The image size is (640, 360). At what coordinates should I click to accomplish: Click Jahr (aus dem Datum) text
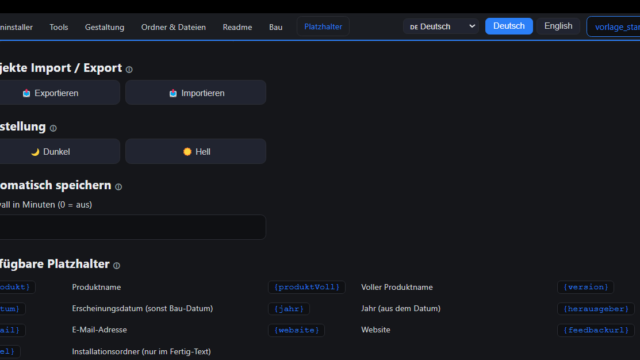(x=401, y=309)
